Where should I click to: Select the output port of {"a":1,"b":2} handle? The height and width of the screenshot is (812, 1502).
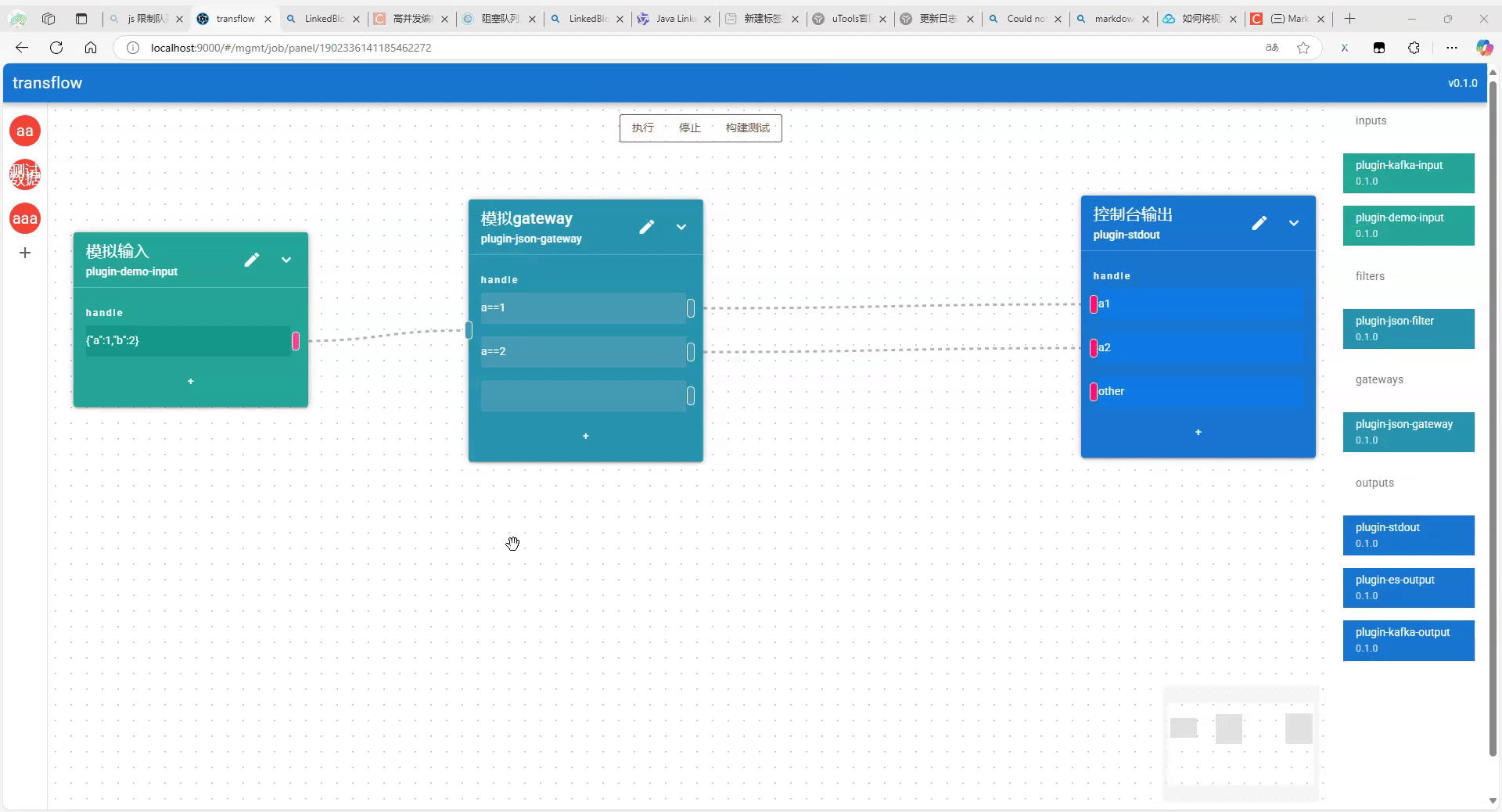click(296, 340)
